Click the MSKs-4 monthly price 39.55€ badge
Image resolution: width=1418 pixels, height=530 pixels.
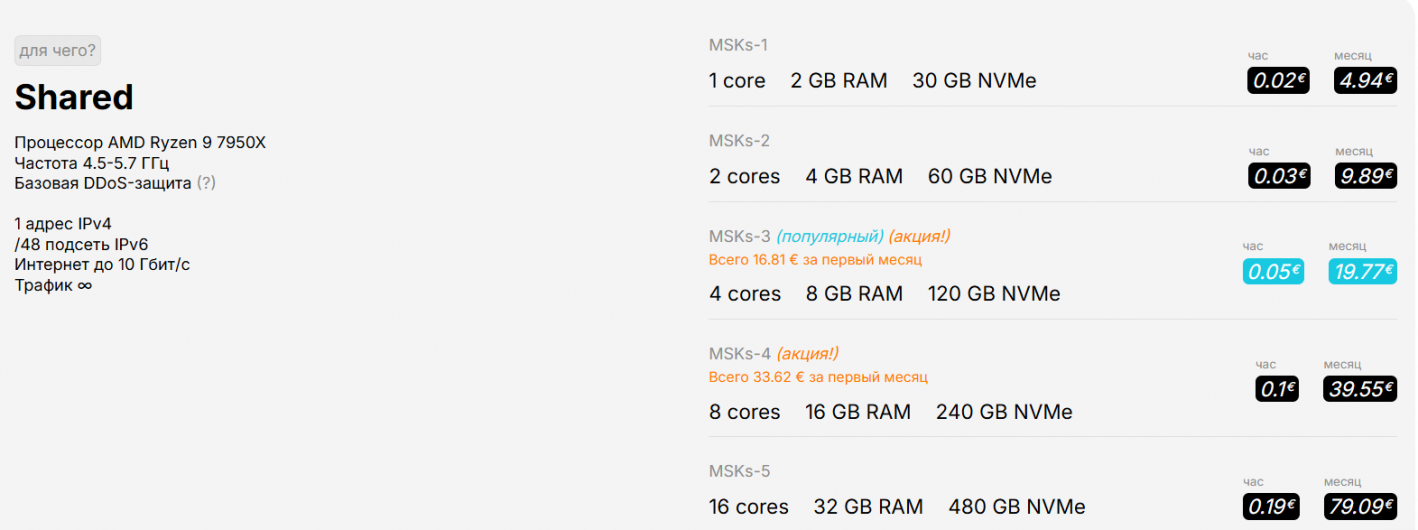[1360, 389]
